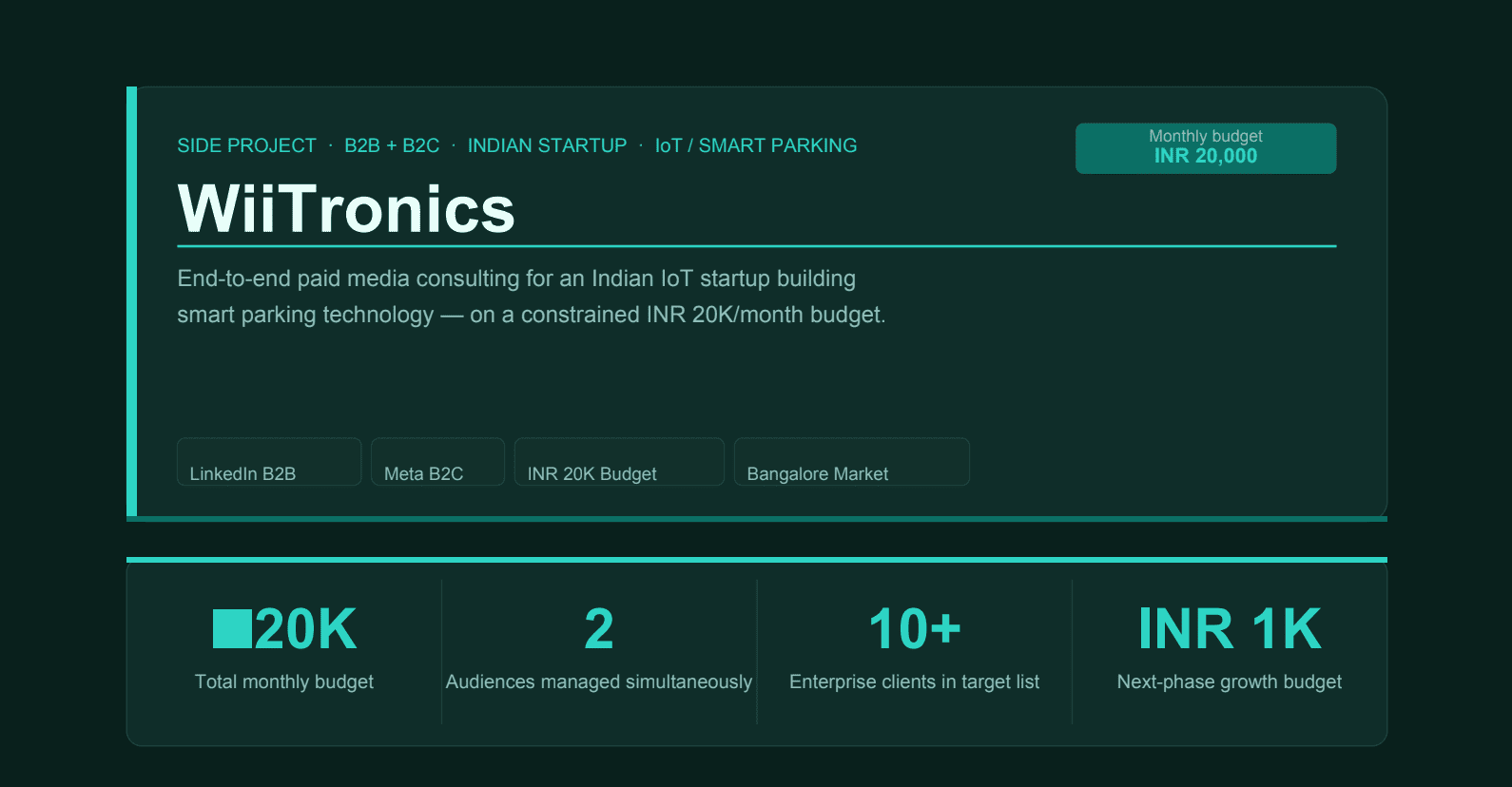Image resolution: width=1512 pixels, height=787 pixels.
Task: Click the 10+ enterprise clients stat
Action: coord(915,629)
